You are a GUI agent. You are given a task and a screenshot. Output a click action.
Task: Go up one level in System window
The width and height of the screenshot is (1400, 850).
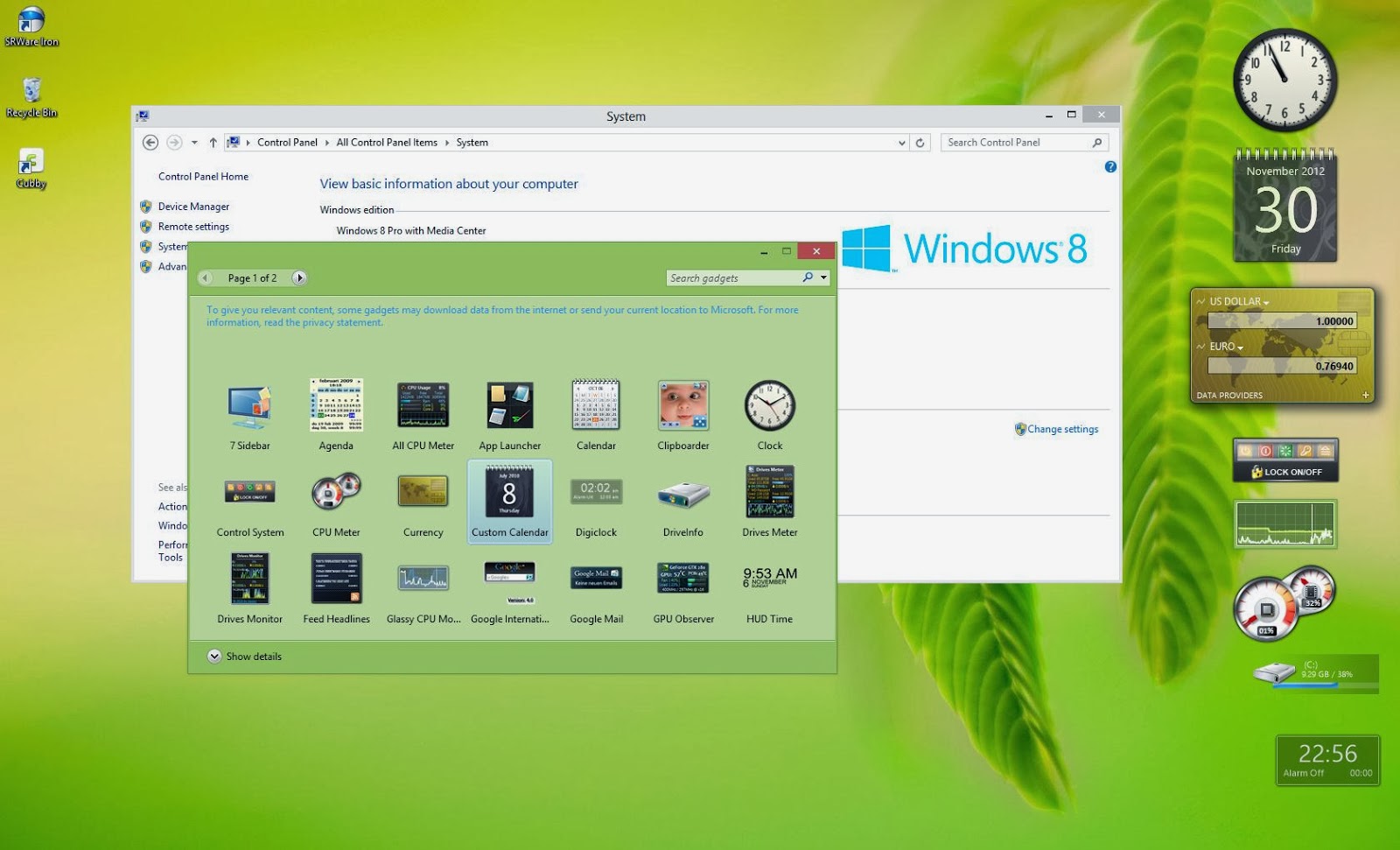coord(213,143)
